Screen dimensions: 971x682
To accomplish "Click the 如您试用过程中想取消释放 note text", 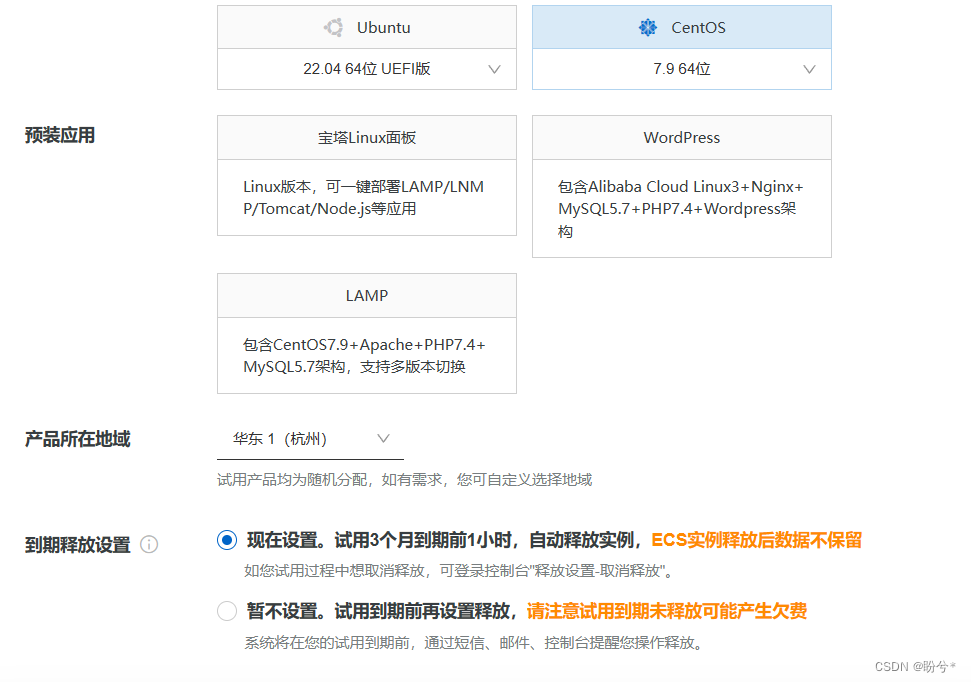I will [458, 571].
